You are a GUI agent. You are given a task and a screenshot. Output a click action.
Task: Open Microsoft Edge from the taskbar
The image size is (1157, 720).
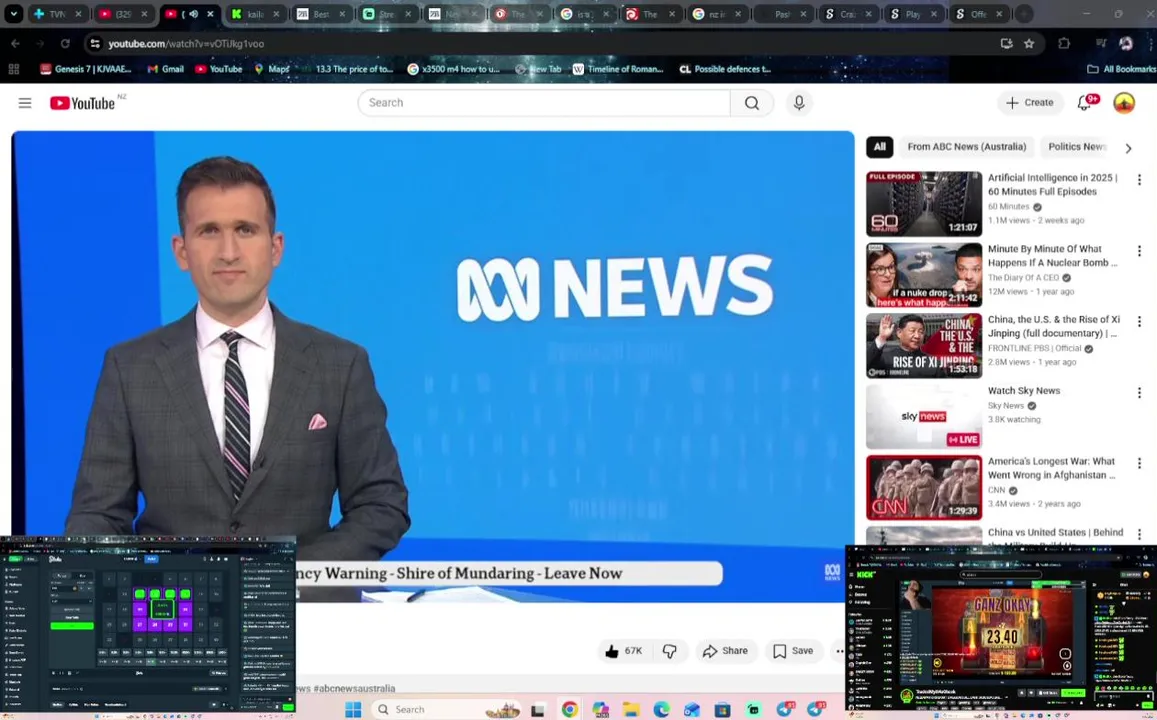coord(660,710)
